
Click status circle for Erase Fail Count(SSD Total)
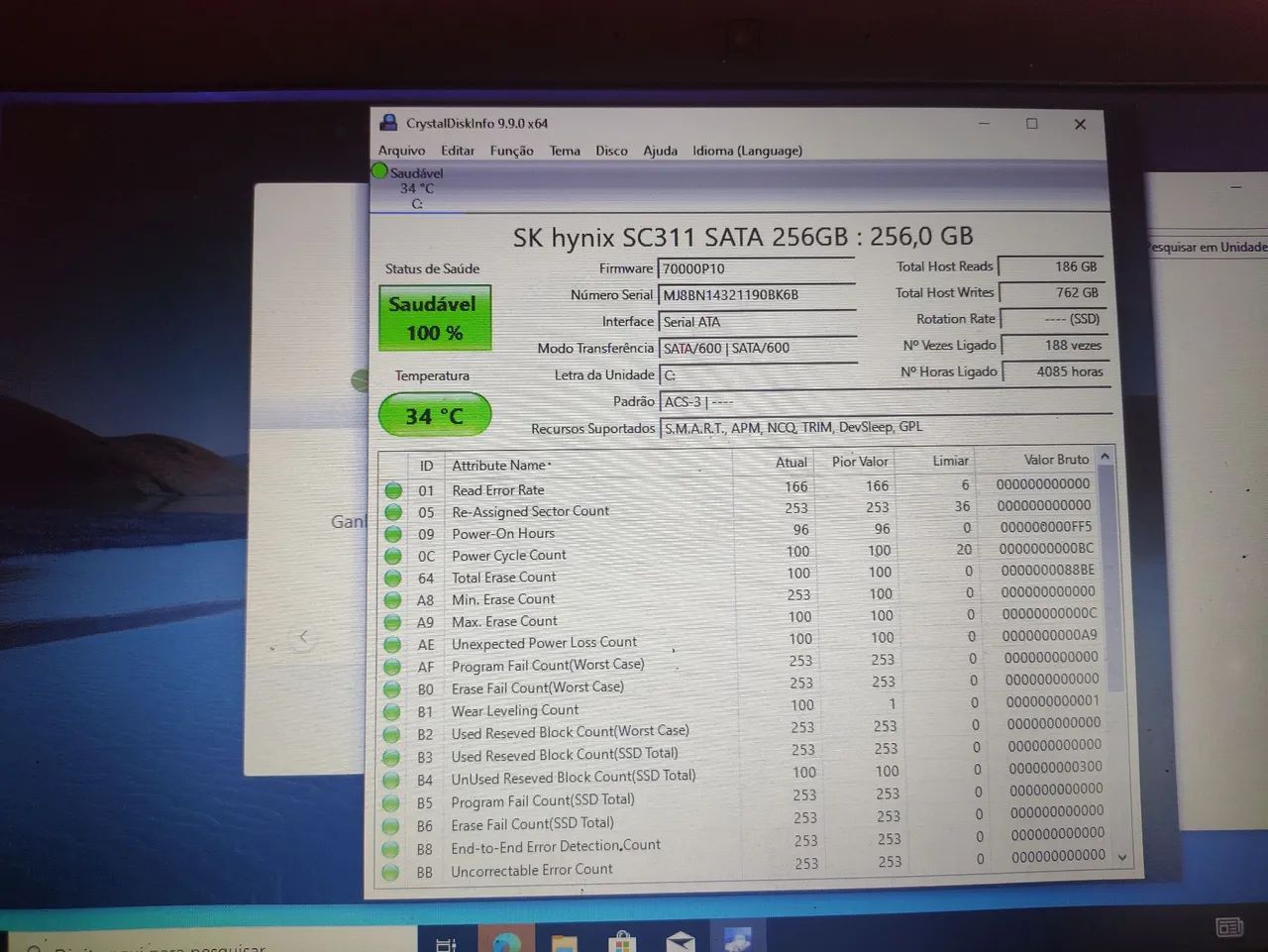pos(390,826)
